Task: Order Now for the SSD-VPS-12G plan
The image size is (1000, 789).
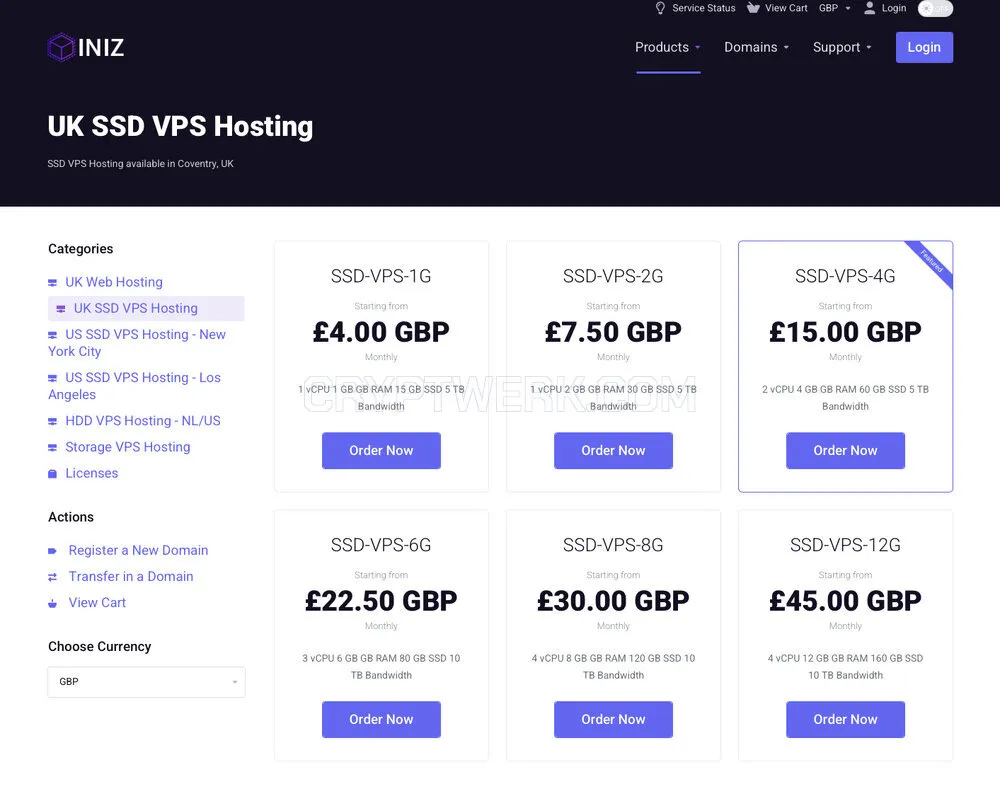Action: click(845, 719)
